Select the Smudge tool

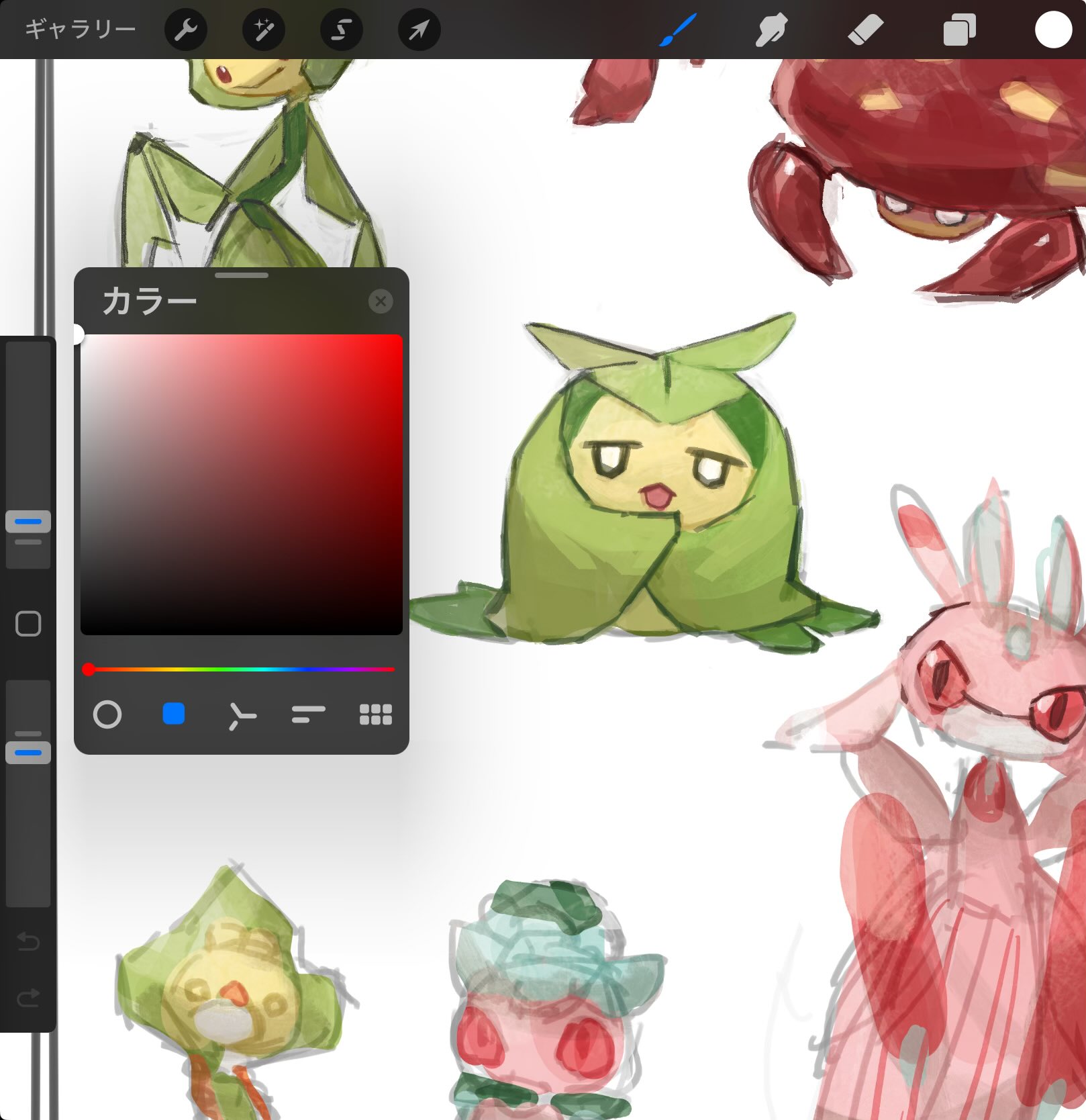(771, 30)
